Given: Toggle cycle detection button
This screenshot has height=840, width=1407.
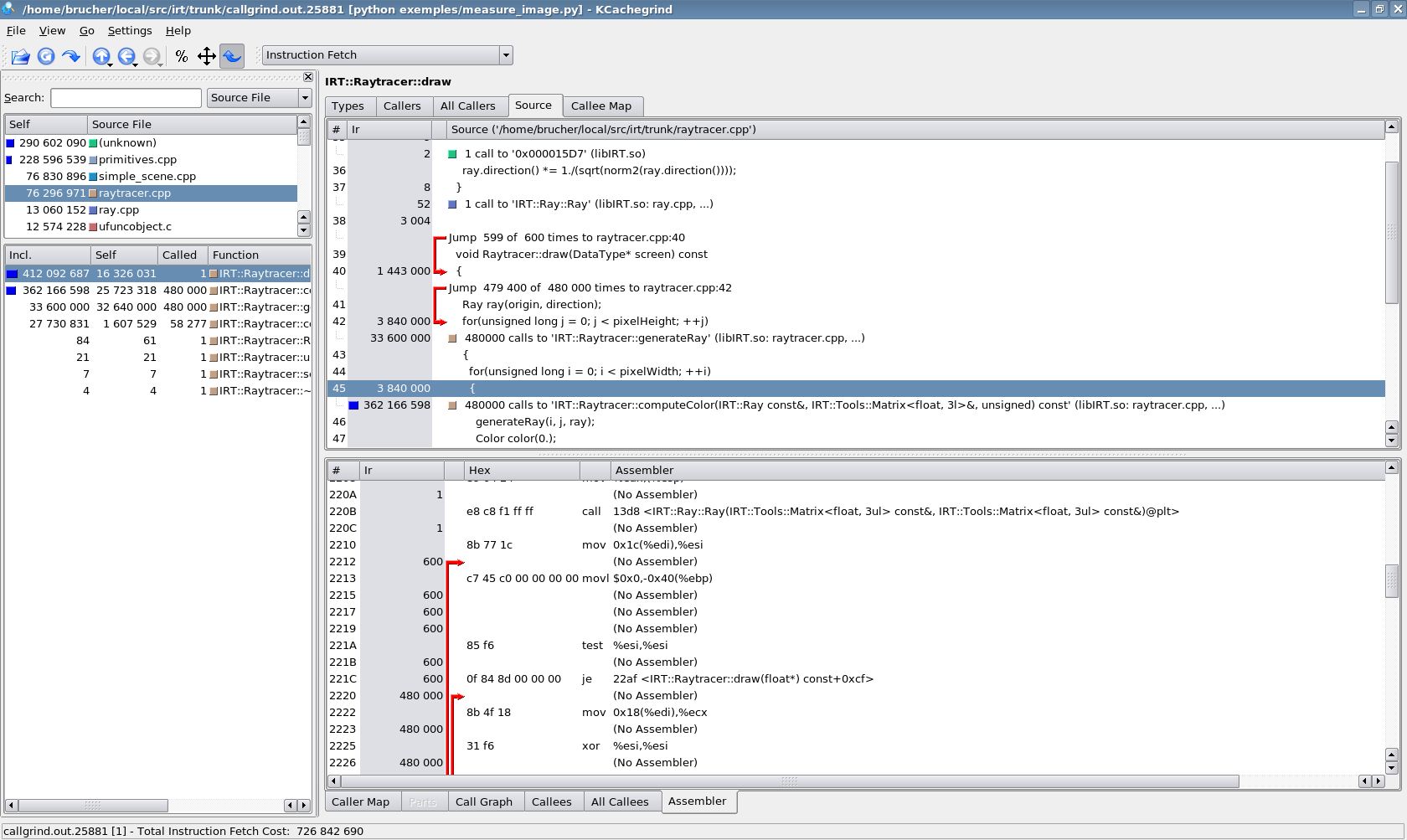Looking at the screenshot, I should pos(232,56).
